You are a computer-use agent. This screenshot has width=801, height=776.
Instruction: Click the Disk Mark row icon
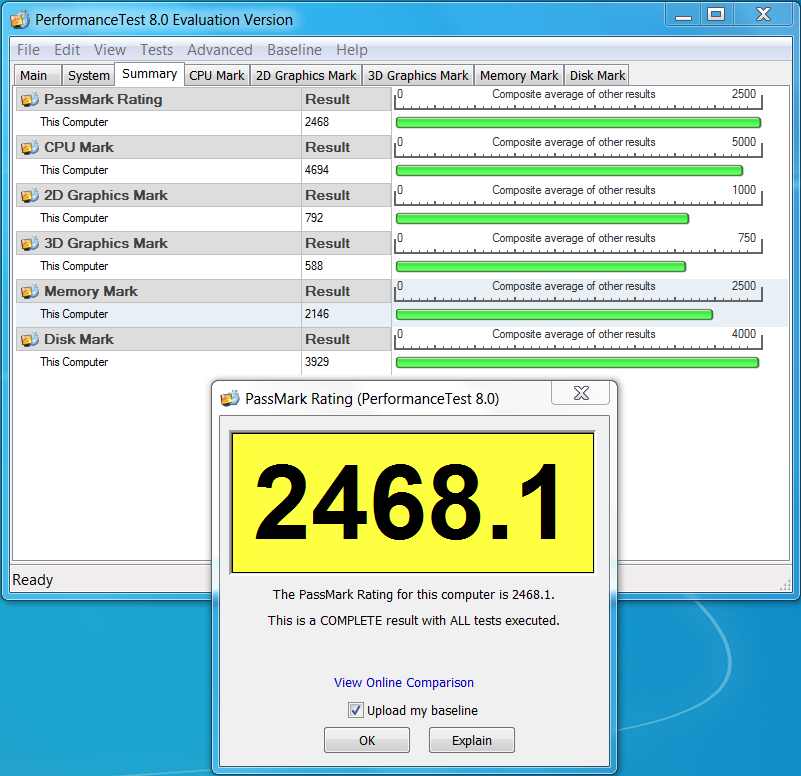[x=29, y=339]
